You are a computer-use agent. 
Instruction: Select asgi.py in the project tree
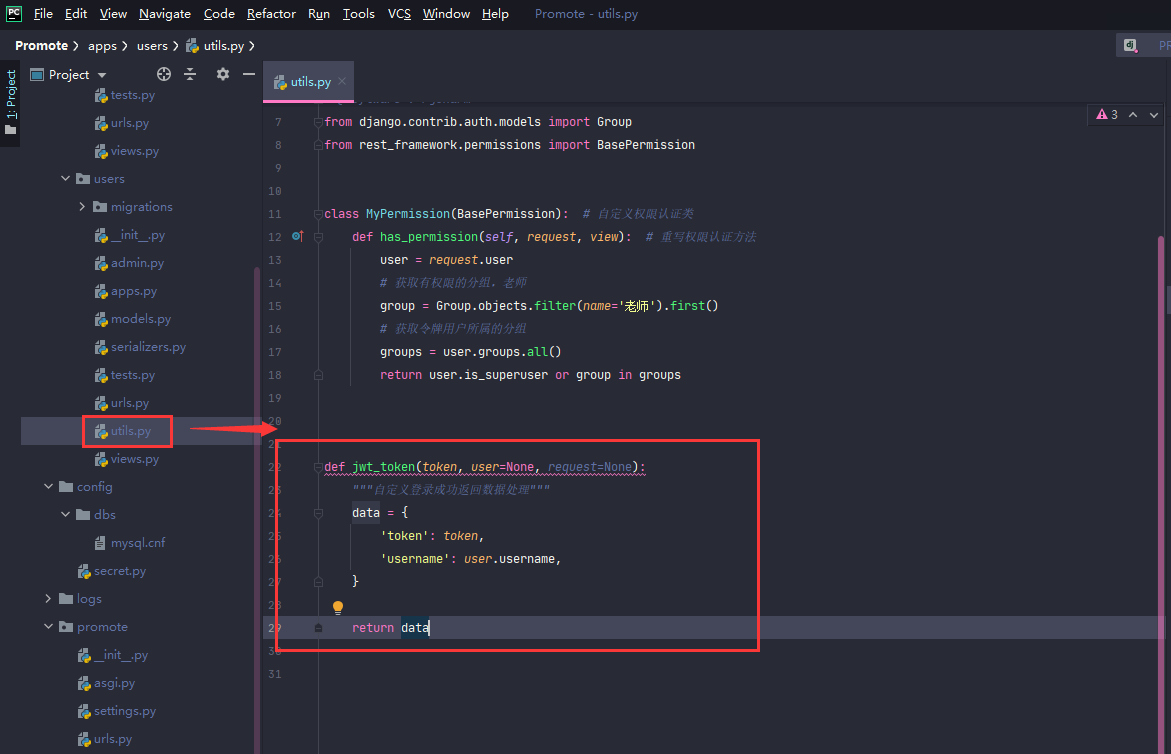click(114, 682)
